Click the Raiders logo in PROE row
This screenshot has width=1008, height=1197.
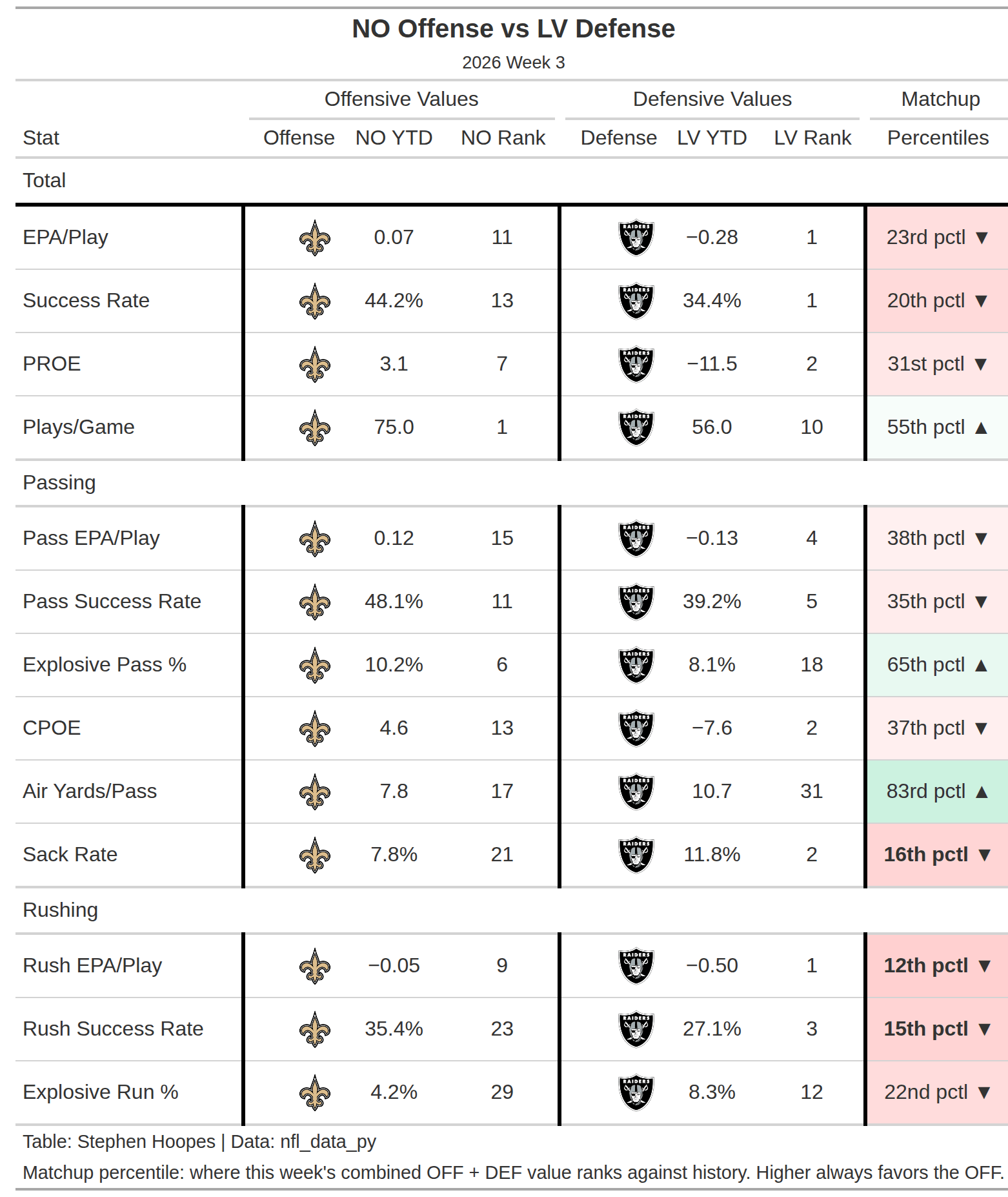(x=636, y=364)
